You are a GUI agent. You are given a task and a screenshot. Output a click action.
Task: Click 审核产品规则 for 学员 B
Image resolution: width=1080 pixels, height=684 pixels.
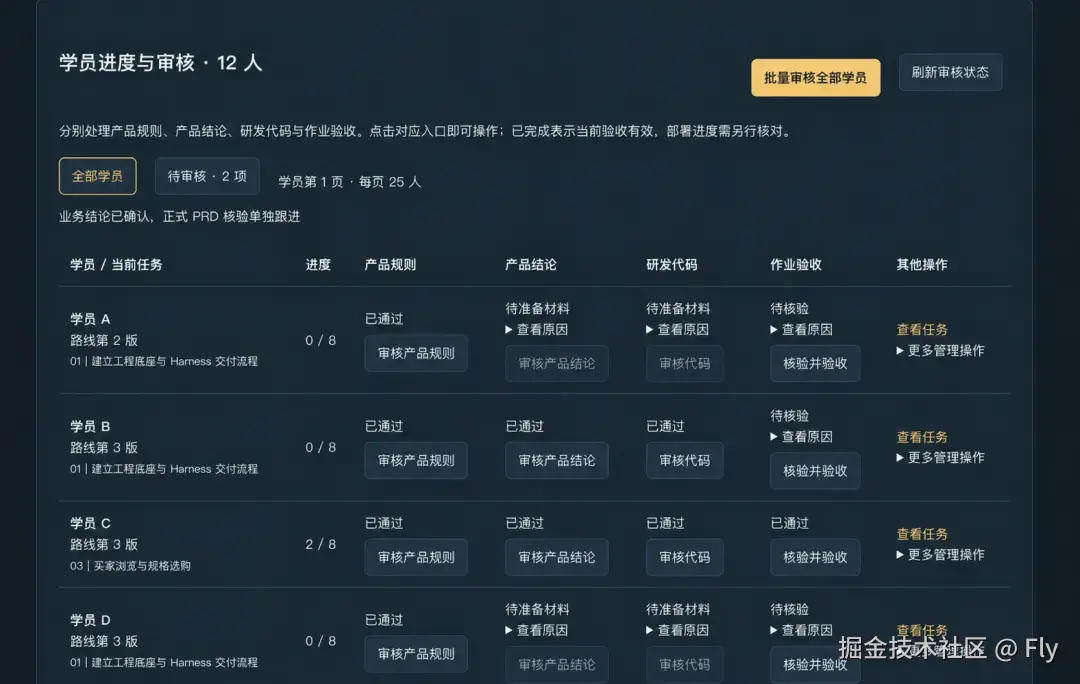coord(416,460)
